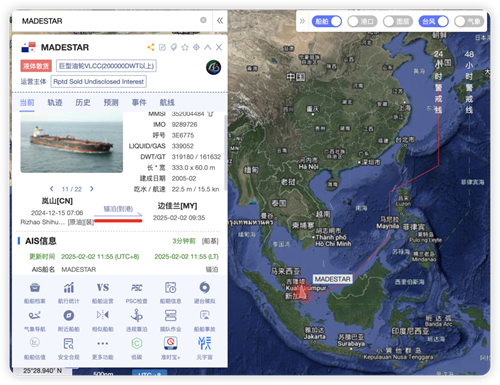This screenshot has height=385, width=500.
Task: Open the 附近船舶 nearby ships icon
Action: click(x=69, y=315)
